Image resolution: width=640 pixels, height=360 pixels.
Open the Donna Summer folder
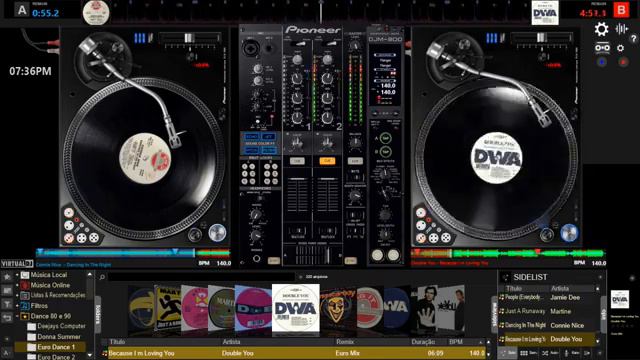click(x=59, y=337)
